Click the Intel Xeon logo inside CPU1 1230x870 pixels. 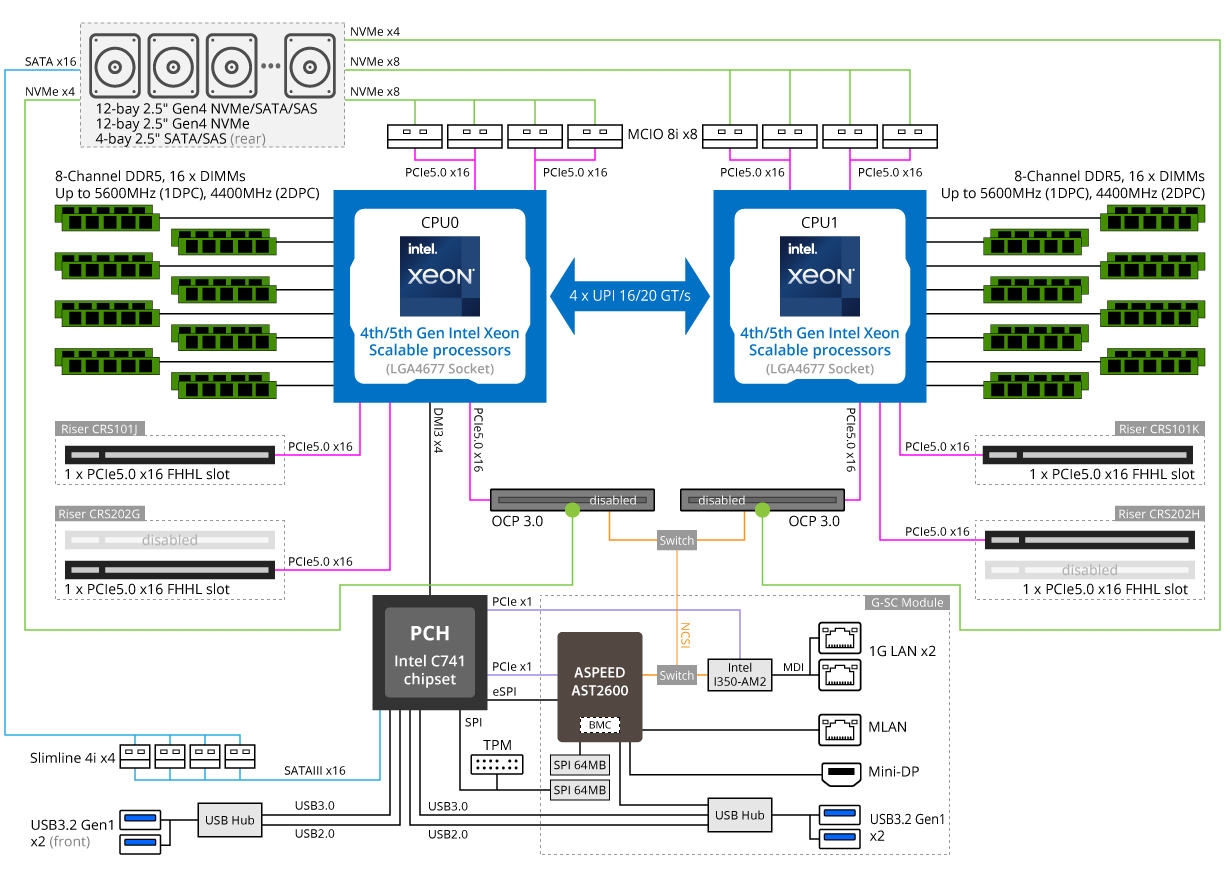[x=820, y=277]
